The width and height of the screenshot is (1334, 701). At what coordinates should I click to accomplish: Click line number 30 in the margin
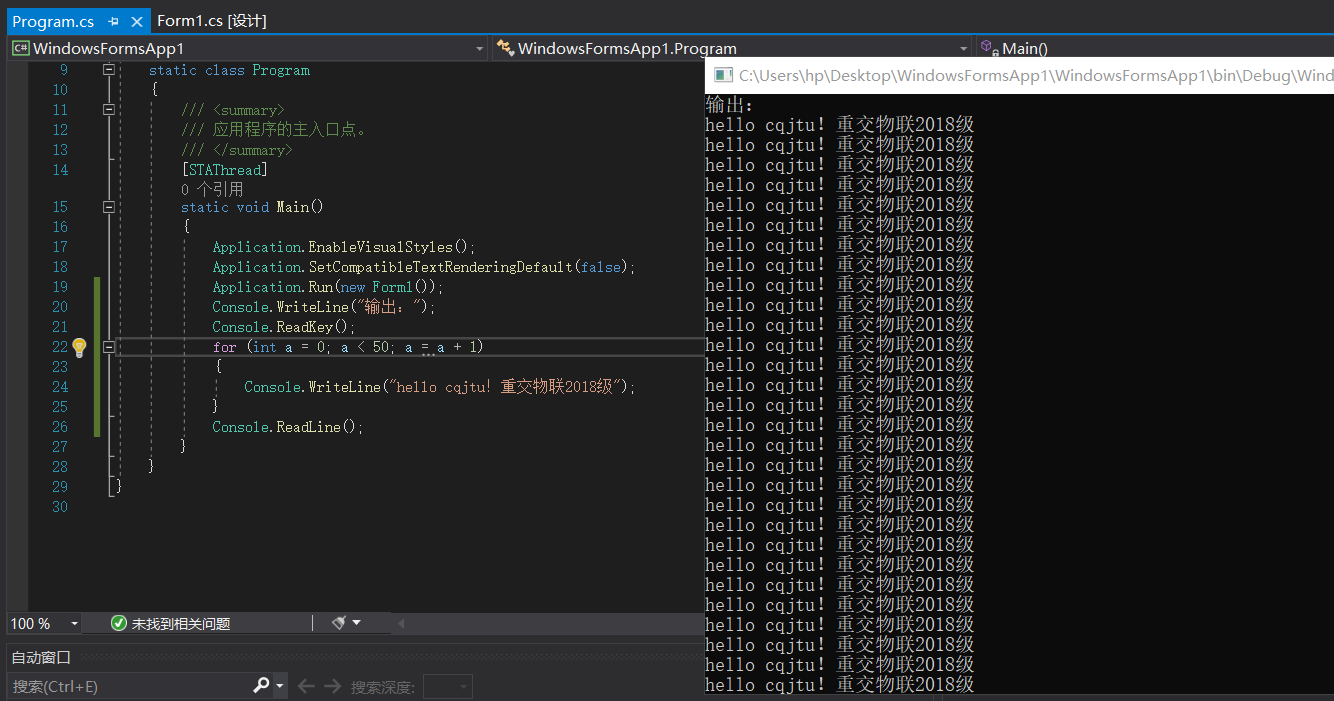(59, 507)
